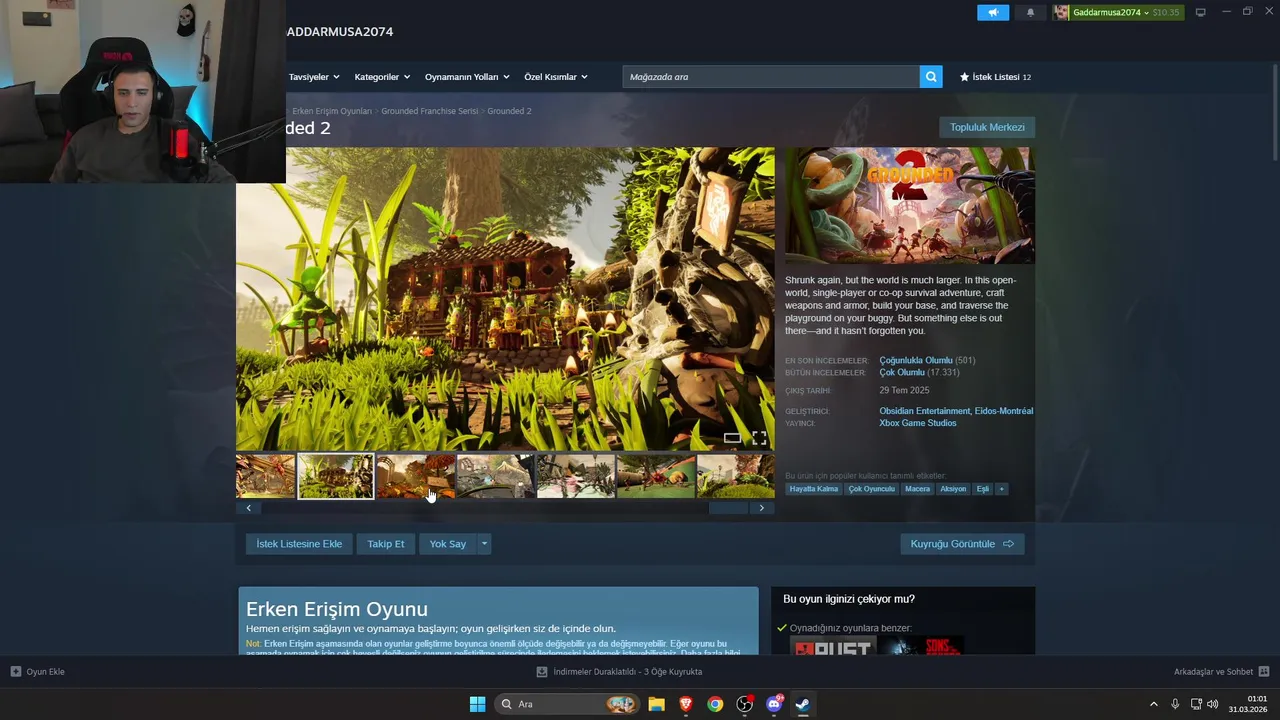The height and width of the screenshot is (720, 1280).
Task: Select the Hayatta Kalma tag
Action: click(814, 489)
